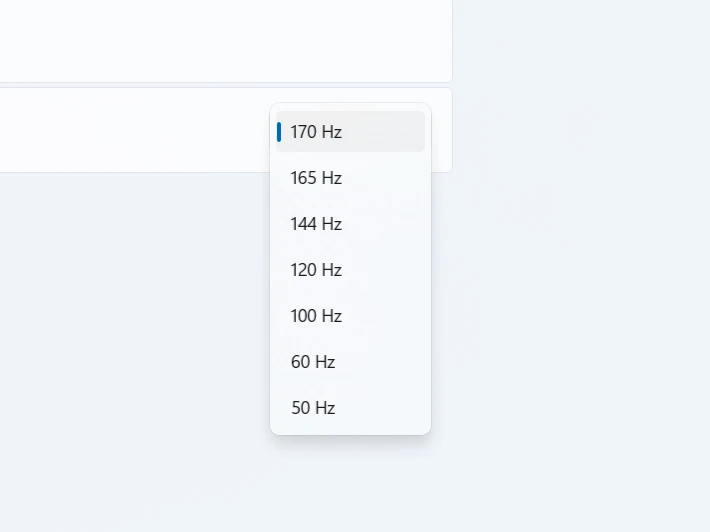Image resolution: width=710 pixels, height=532 pixels.
Task: Switch refresh rate to 60 Hz
Action: [x=350, y=362]
